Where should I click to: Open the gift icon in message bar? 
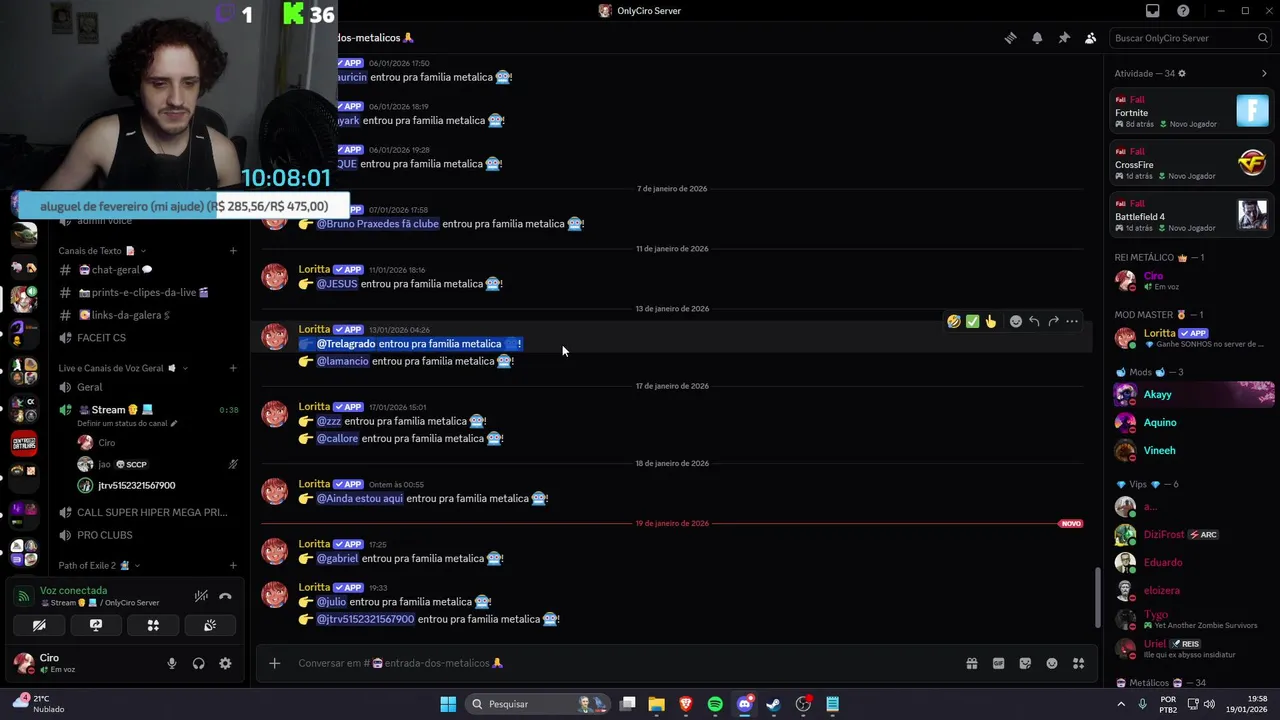[971, 663]
